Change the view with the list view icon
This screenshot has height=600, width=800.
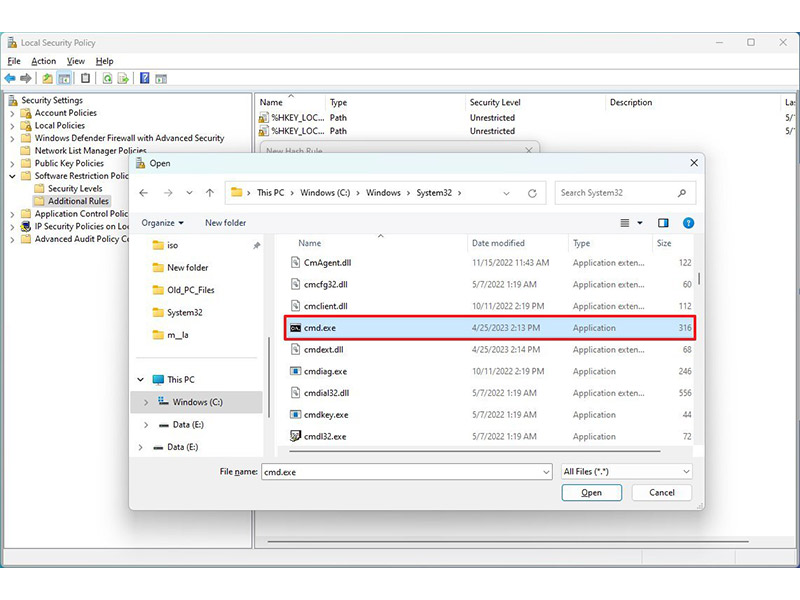coord(624,223)
